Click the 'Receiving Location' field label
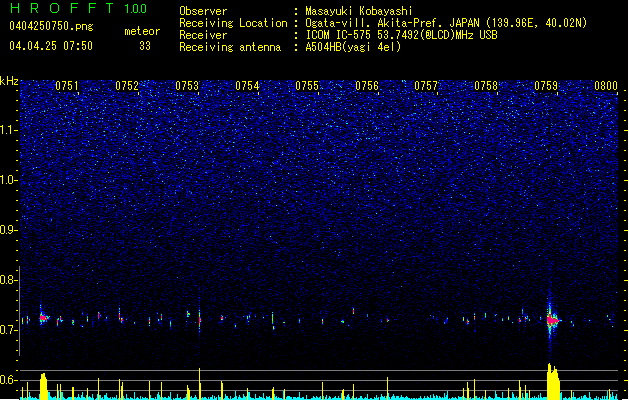 click(233, 23)
